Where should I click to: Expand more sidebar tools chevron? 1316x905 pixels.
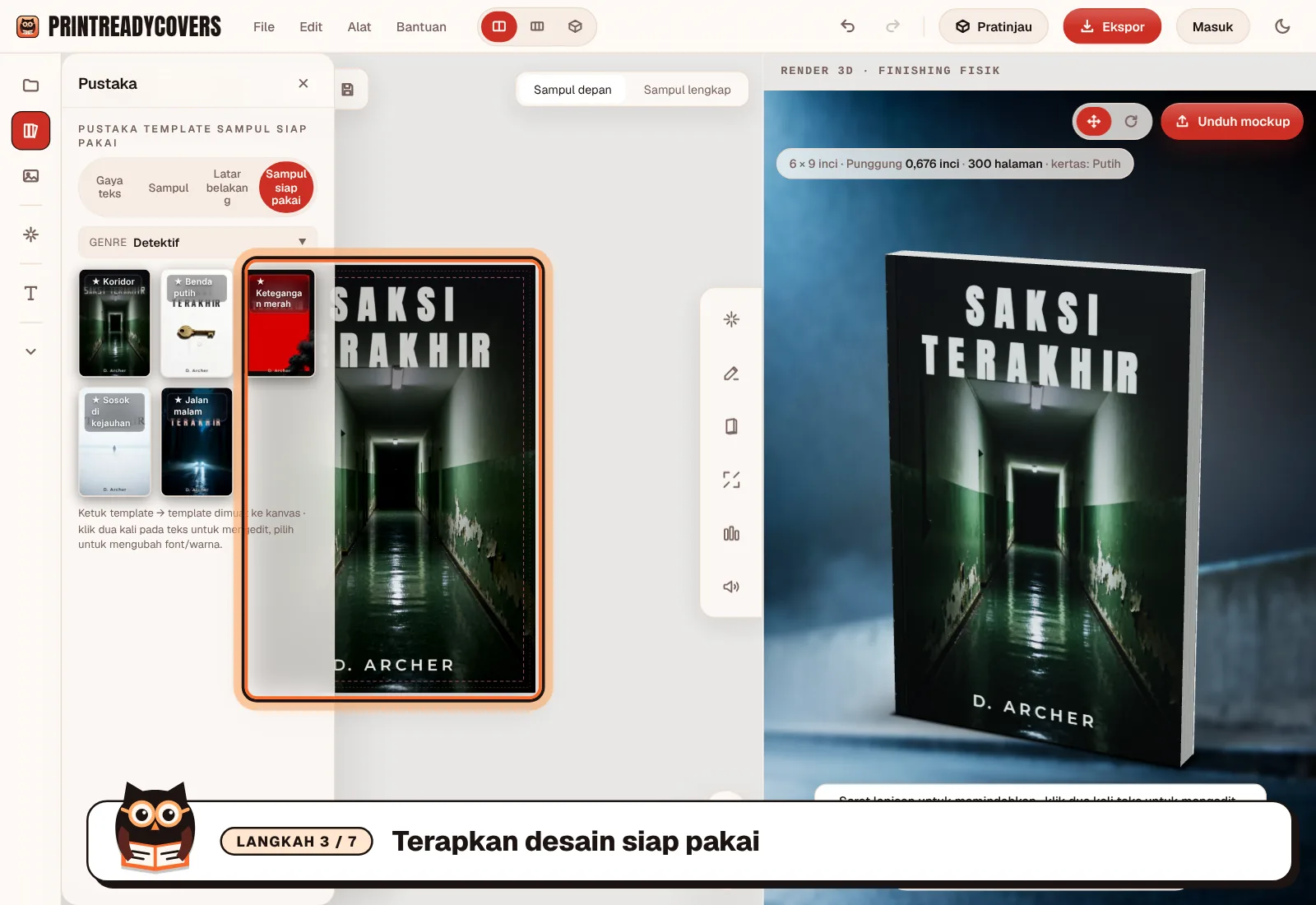click(x=30, y=351)
